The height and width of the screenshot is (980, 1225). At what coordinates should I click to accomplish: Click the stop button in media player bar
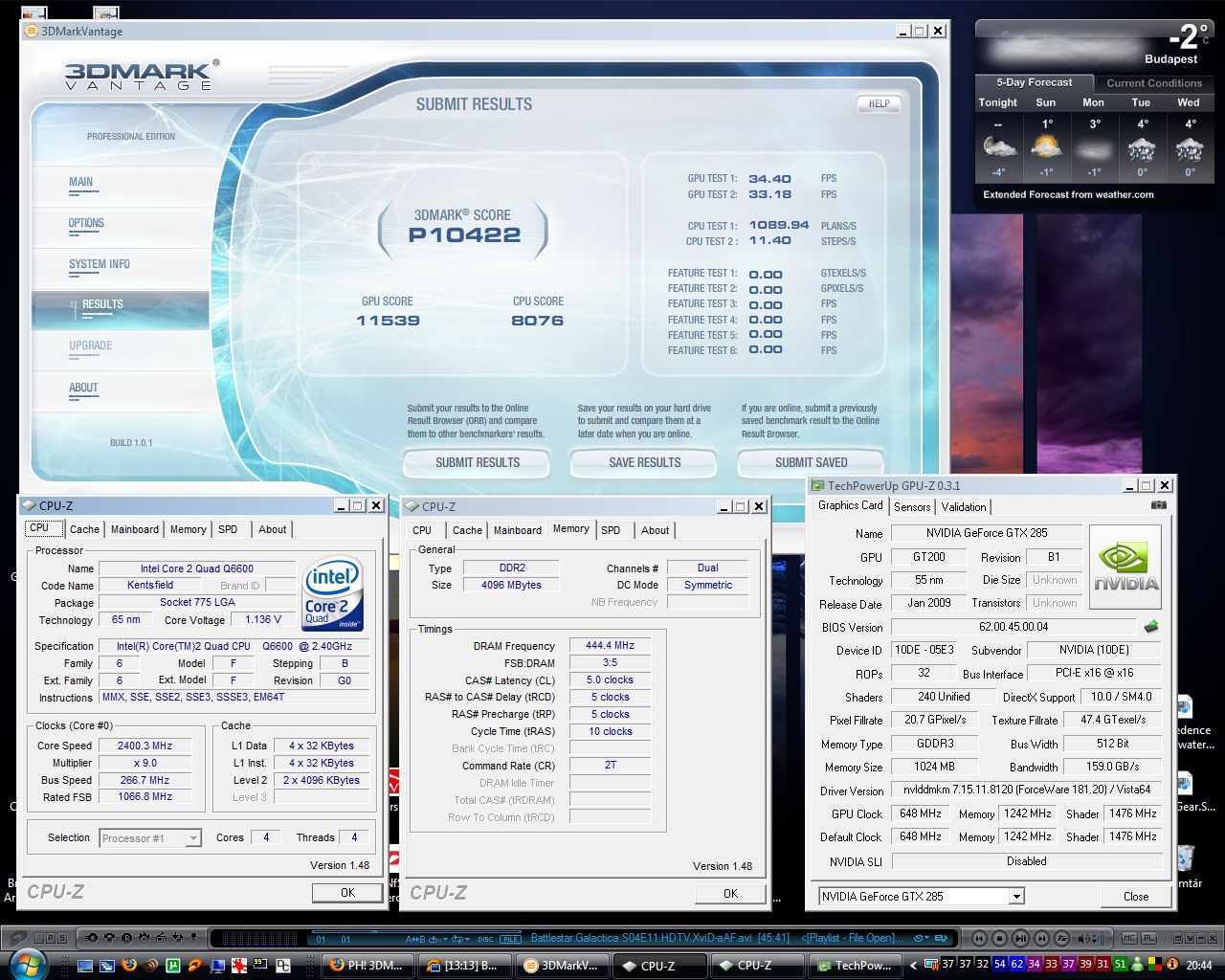[x=999, y=938]
